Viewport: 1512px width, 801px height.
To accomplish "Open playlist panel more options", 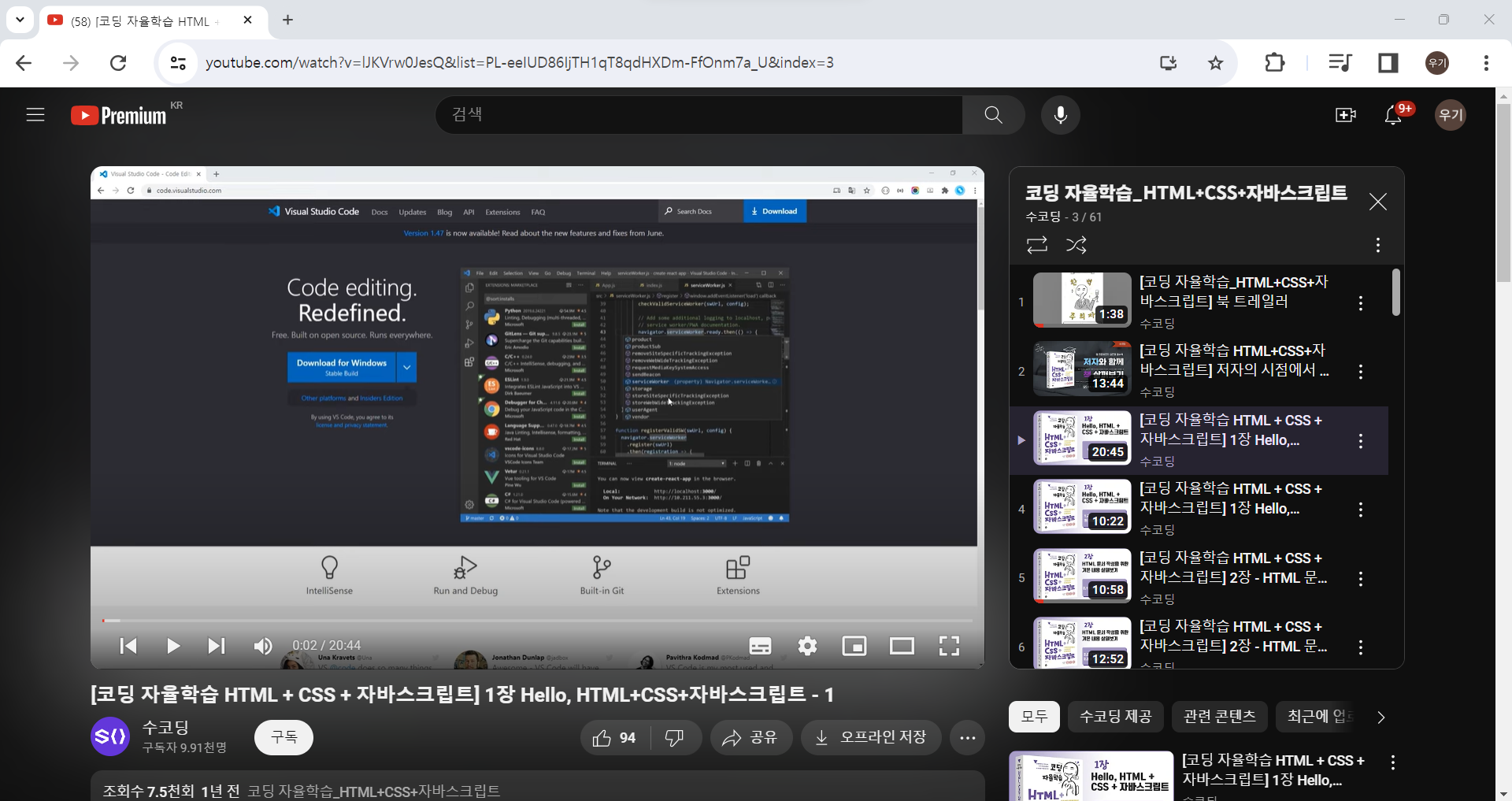I will 1378,245.
